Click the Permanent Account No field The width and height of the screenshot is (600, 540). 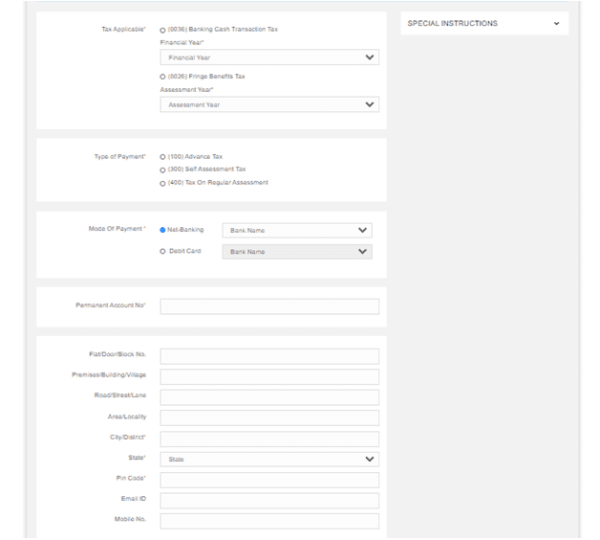(269, 306)
